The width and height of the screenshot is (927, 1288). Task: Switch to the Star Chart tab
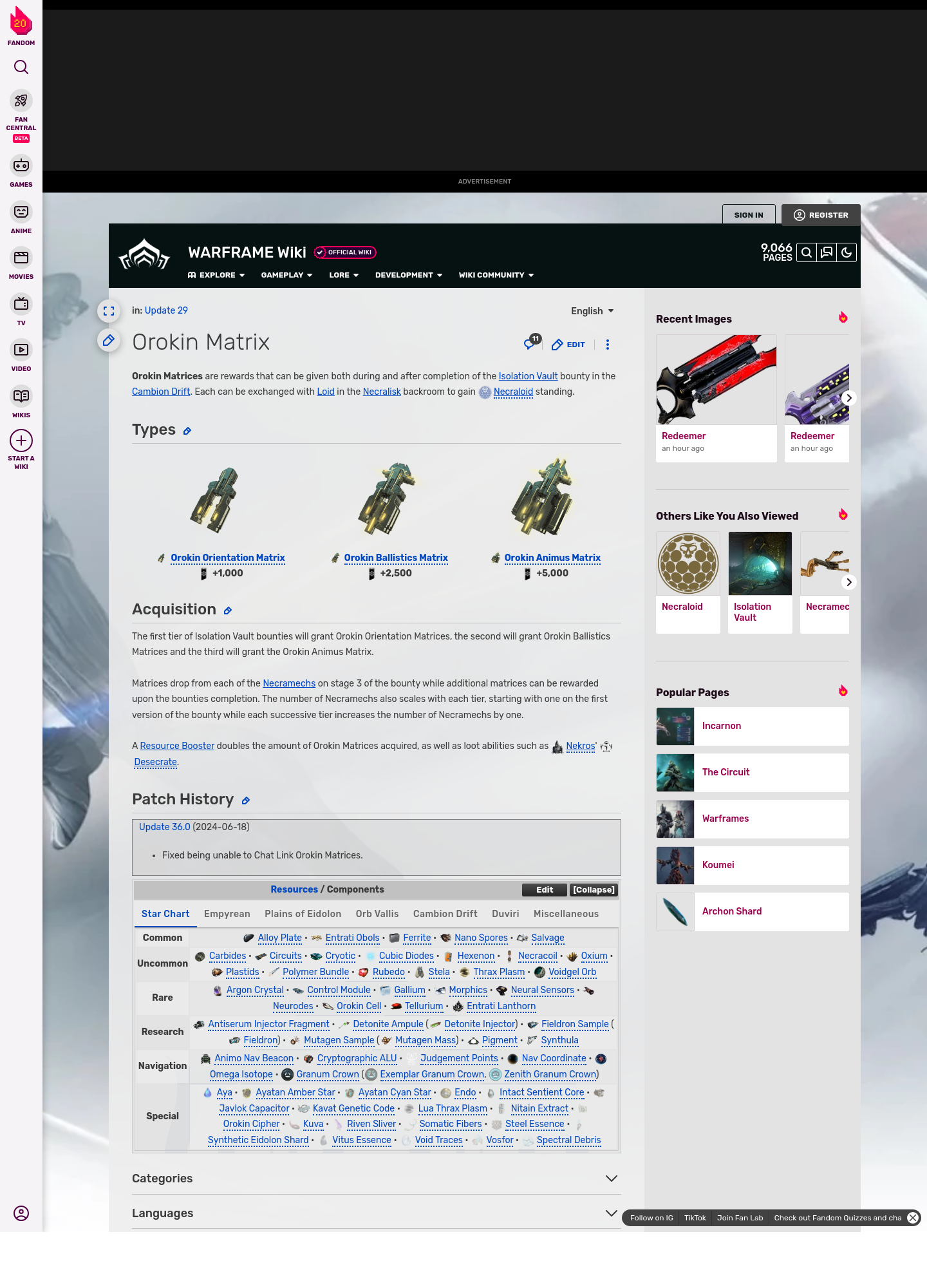[x=165, y=914]
